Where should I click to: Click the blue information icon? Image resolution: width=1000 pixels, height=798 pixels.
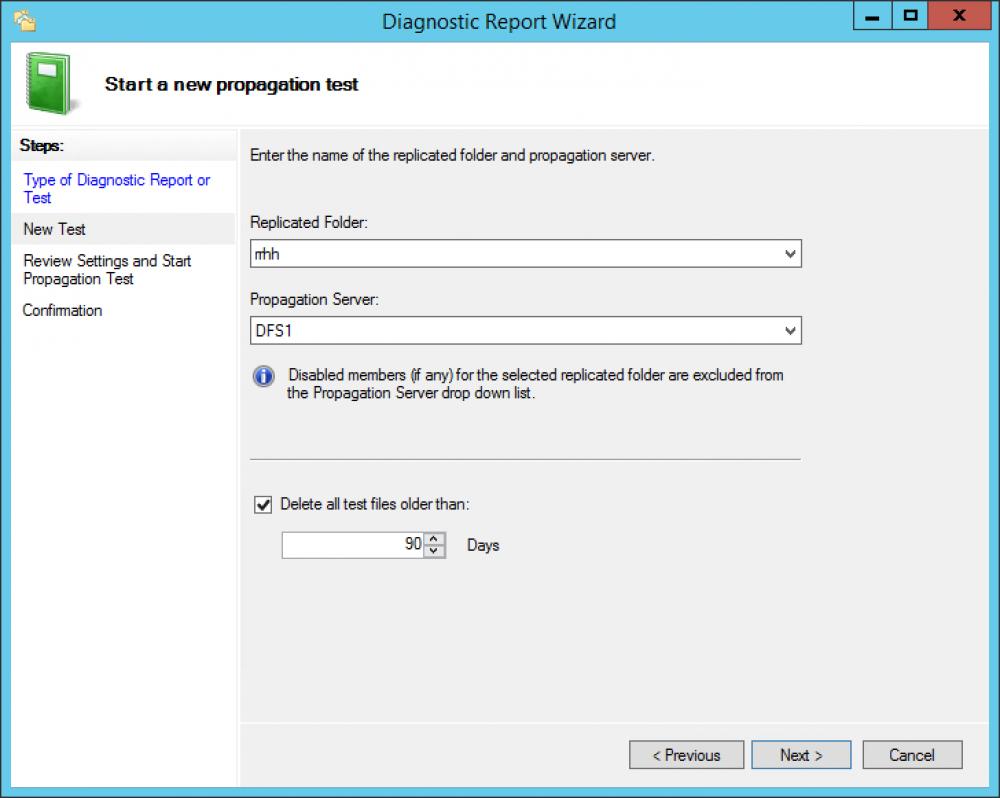264,376
